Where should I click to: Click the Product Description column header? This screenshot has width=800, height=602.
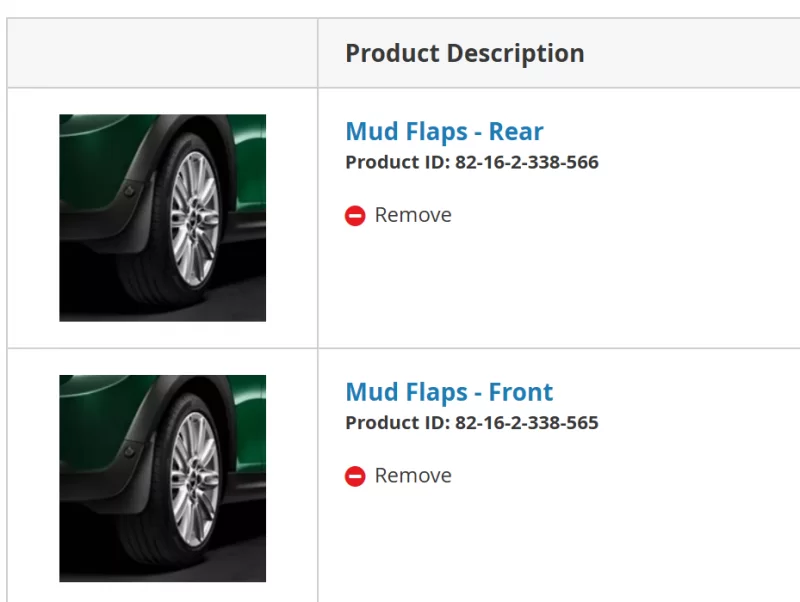click(465, 53)
